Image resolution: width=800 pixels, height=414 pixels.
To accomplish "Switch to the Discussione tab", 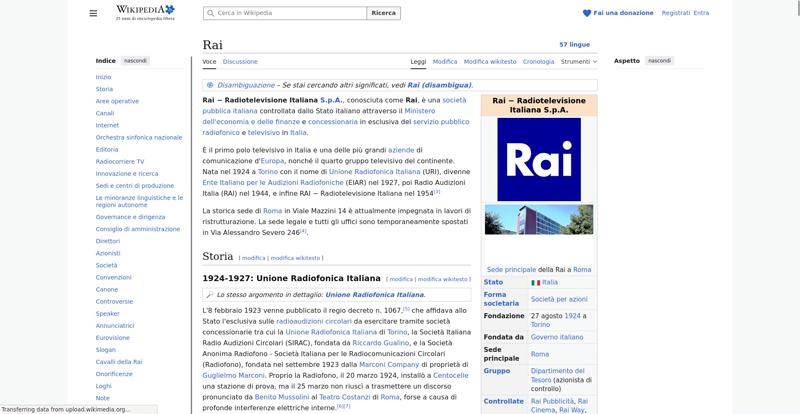I will [x=240, y=61].
